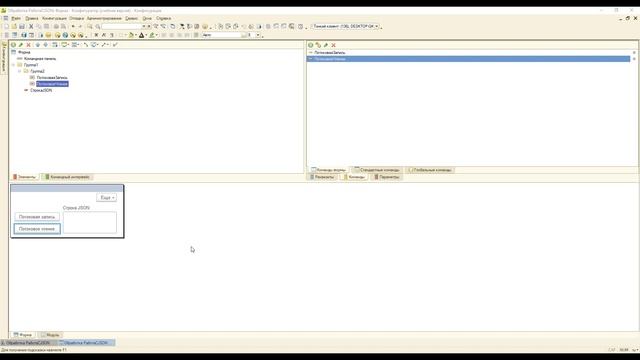Select ПотоковаяЗапись in the elements tree
The height and width of the screenshot is (360, 640).
click(x=52, y=78)
